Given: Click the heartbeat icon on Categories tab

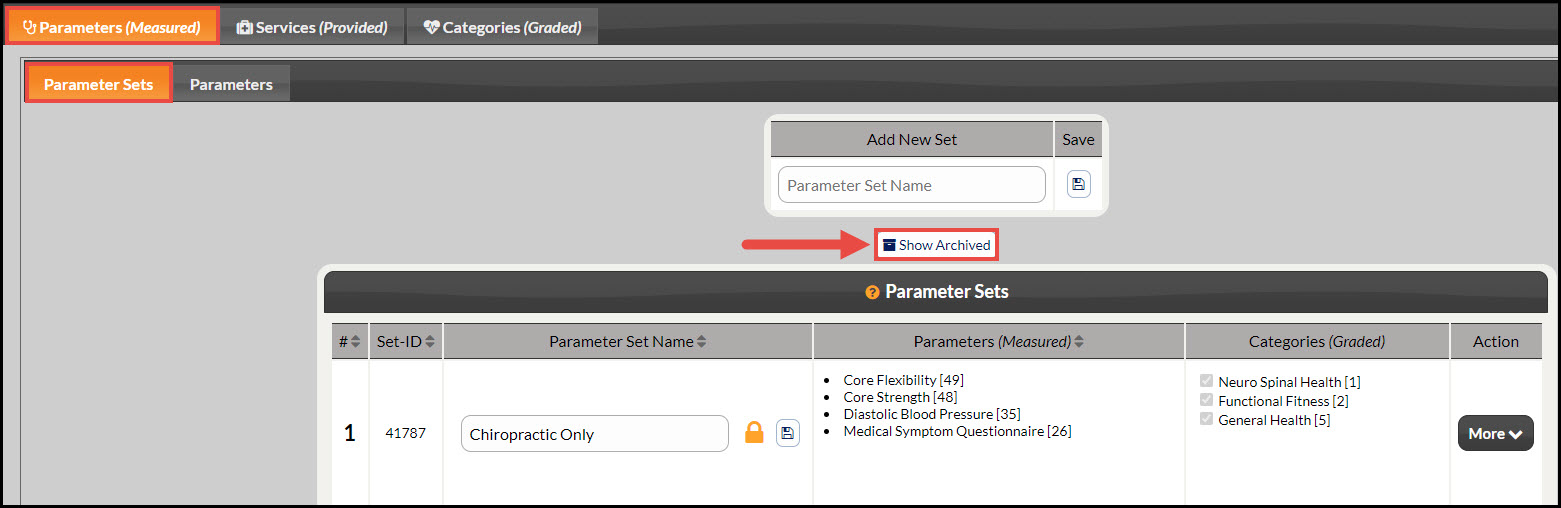Looking at the screenshot, I should pyautogui.click(x=431, y=27).
